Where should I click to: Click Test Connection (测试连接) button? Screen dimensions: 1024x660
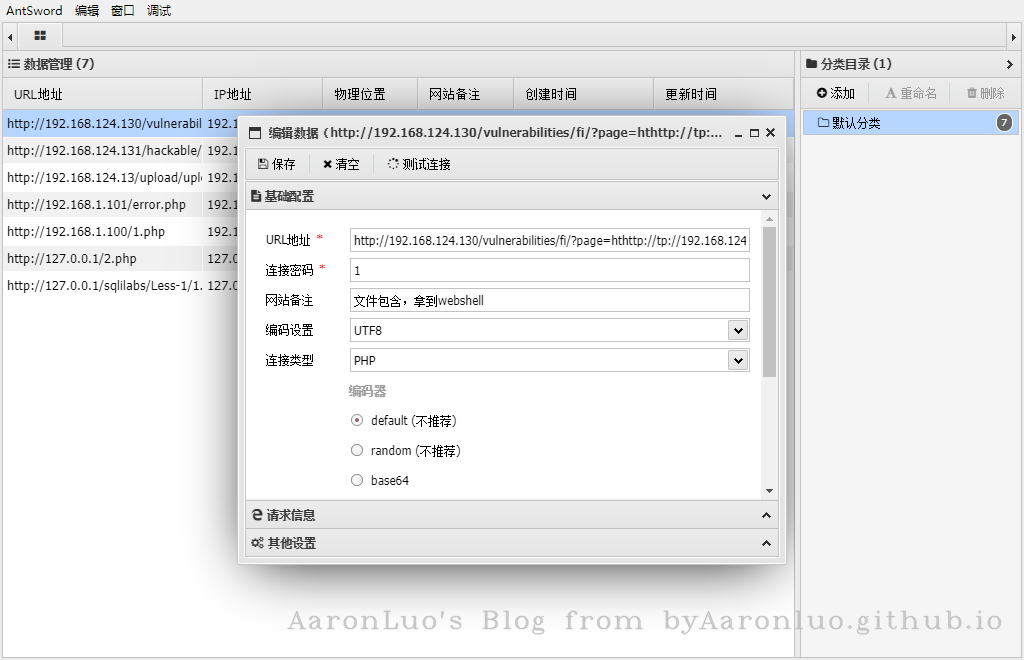click(419, 164)
